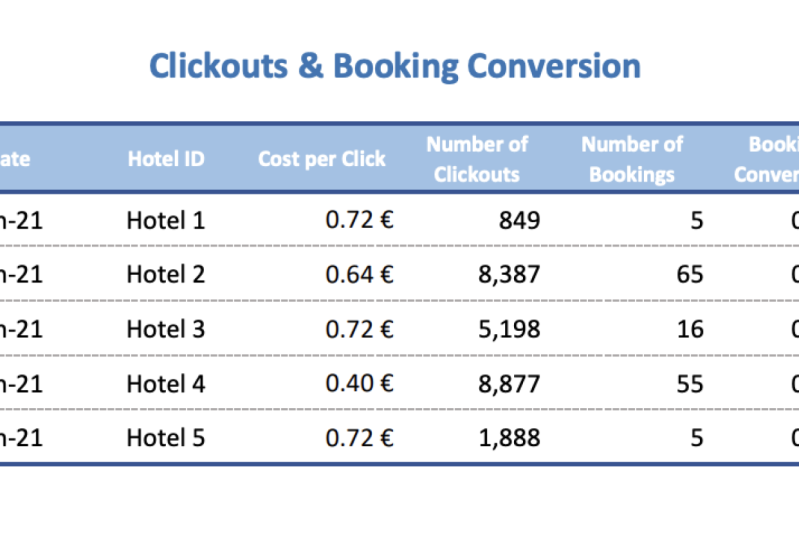Select the 849 clickouts cell
The width and height of the screenshot is (799, 540).
[519, 221]
